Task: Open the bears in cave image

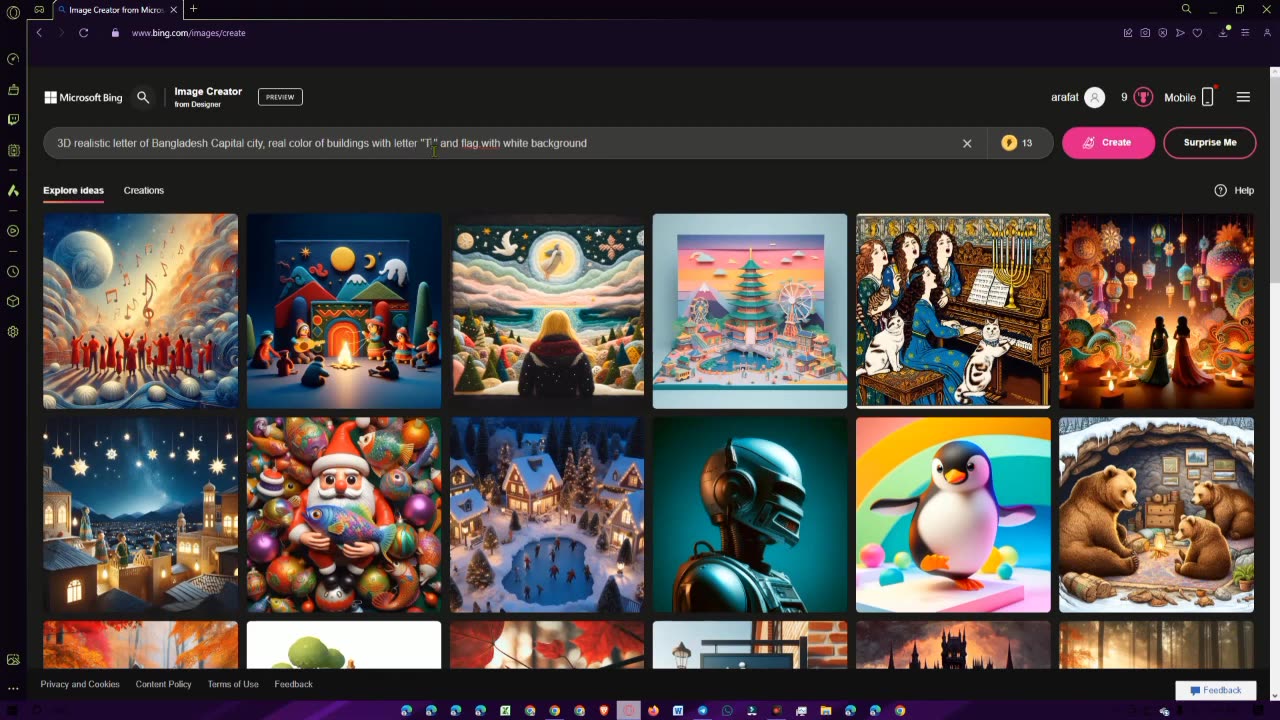Action: (x=1156, y=515)
